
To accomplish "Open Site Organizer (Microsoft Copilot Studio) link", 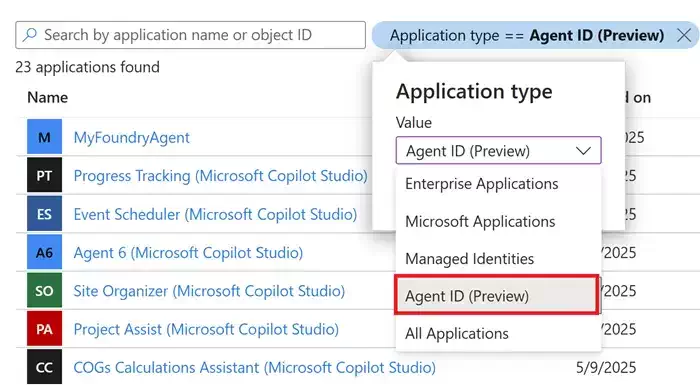I will click(x=209, y=291).
